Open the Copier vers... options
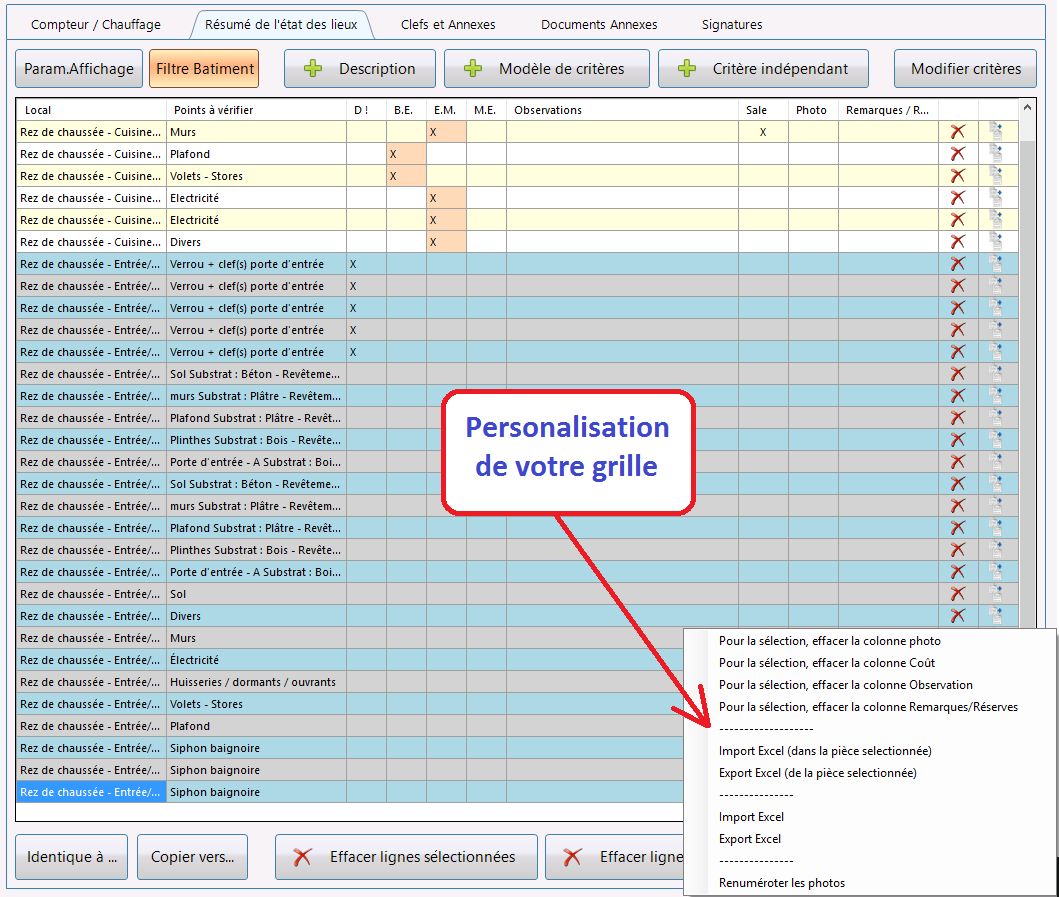 [x=192, y=857]
